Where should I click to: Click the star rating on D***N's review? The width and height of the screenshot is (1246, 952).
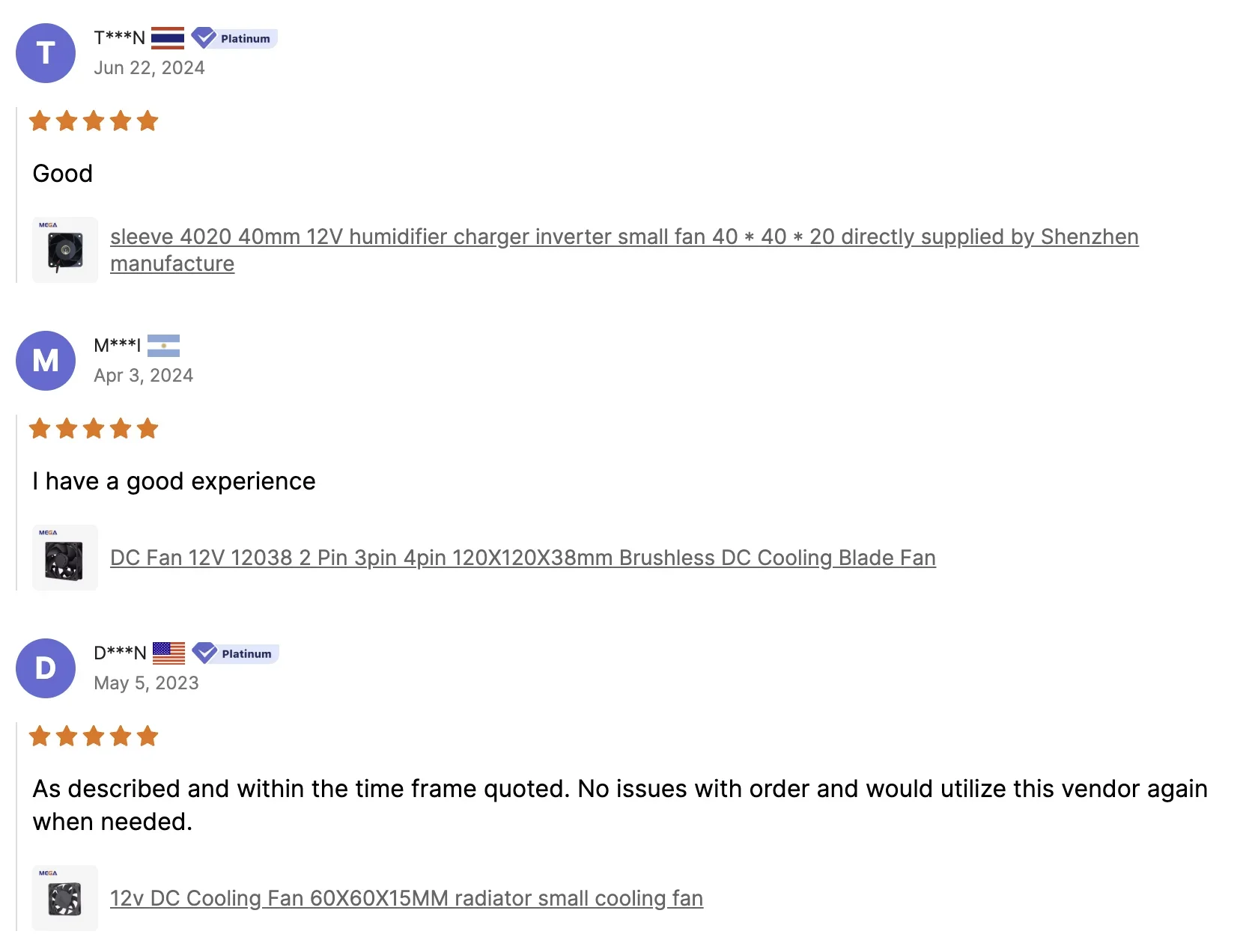click(x=94, y=736)
